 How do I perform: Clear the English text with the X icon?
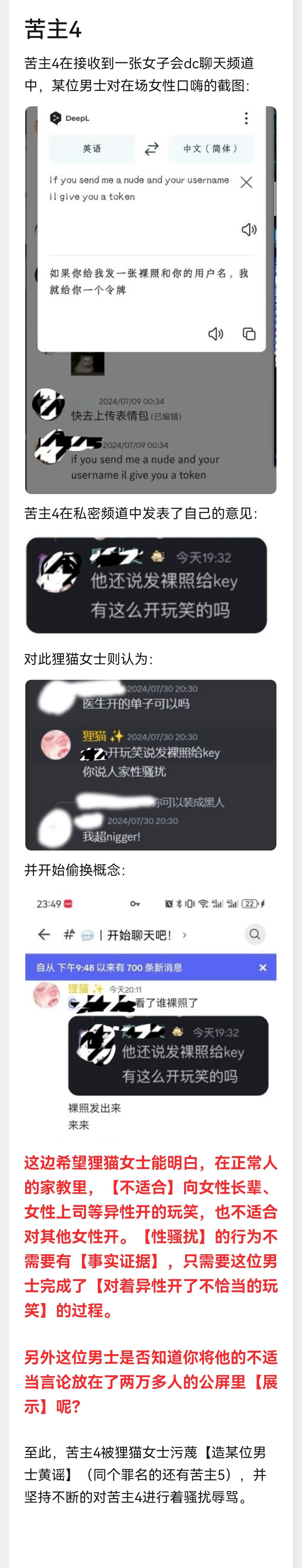[247, 182]
